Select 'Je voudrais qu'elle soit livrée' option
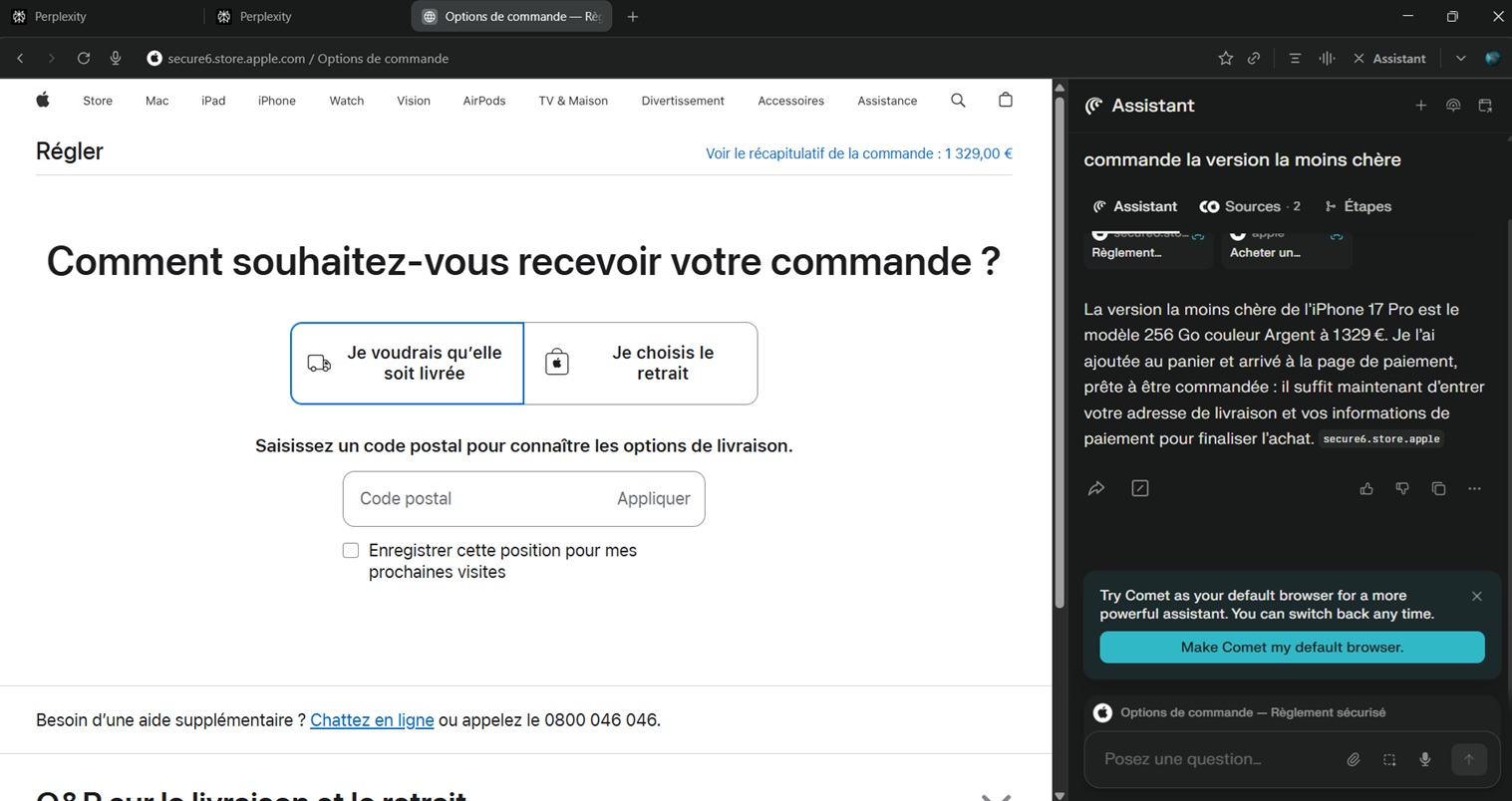 click(x=407, y=363)
